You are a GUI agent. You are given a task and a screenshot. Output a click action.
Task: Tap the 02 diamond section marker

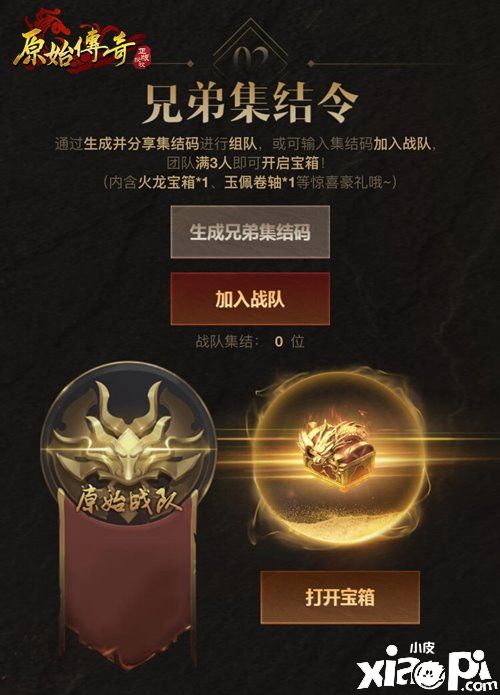(251, 55)
